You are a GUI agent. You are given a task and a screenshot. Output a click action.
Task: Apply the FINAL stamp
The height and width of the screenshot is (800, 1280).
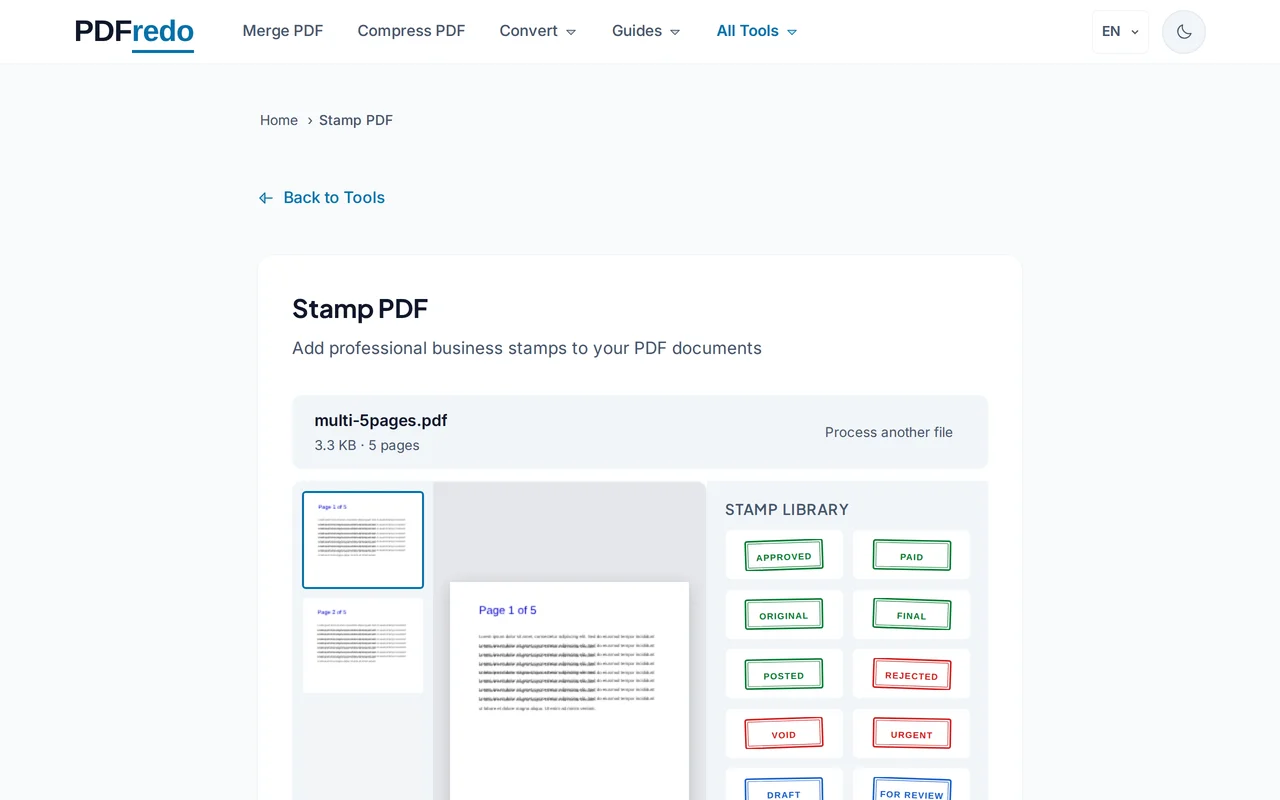click(911, 614)
